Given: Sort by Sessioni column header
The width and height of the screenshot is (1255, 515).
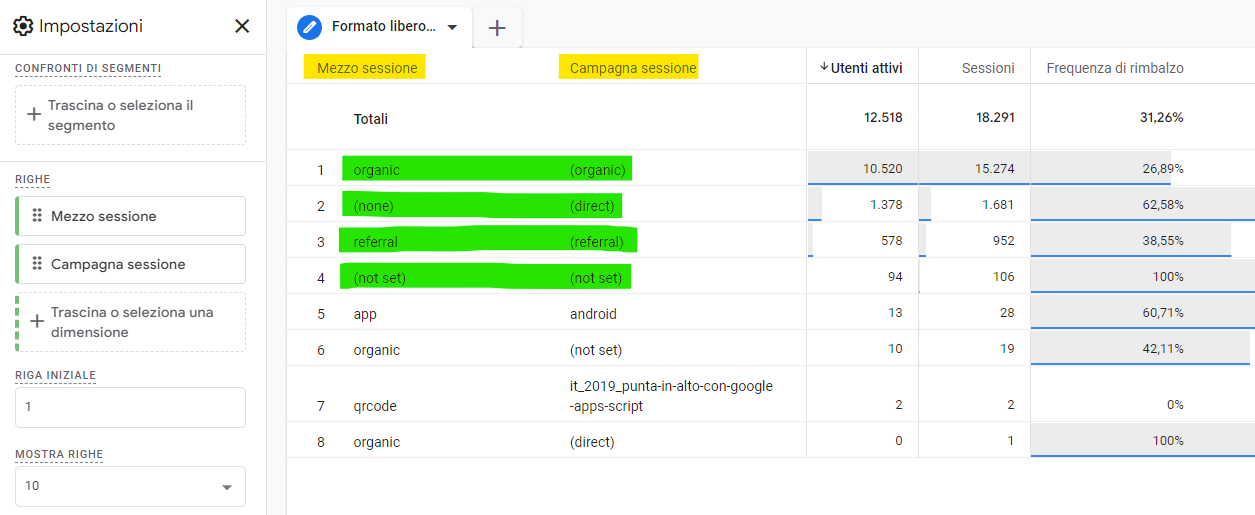Looking at the screenshot, I should (x=987, y=68).
